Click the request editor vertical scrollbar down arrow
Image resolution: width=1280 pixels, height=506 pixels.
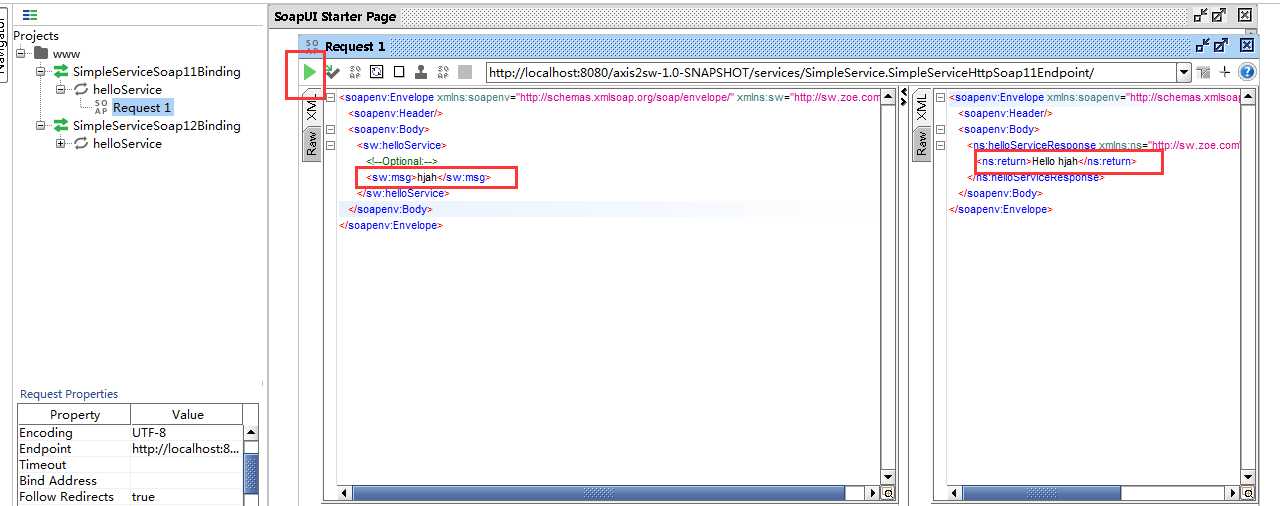(x=888, y=478)
